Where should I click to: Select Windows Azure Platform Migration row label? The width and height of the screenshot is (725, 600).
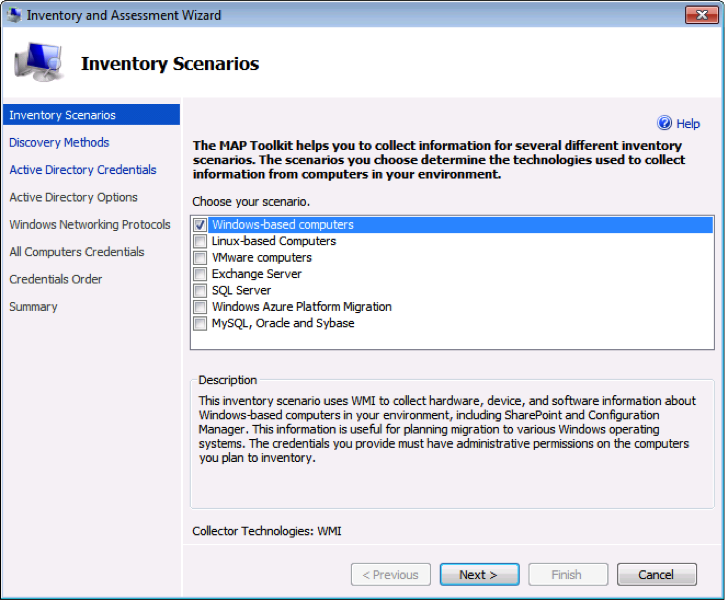[301, 306]
